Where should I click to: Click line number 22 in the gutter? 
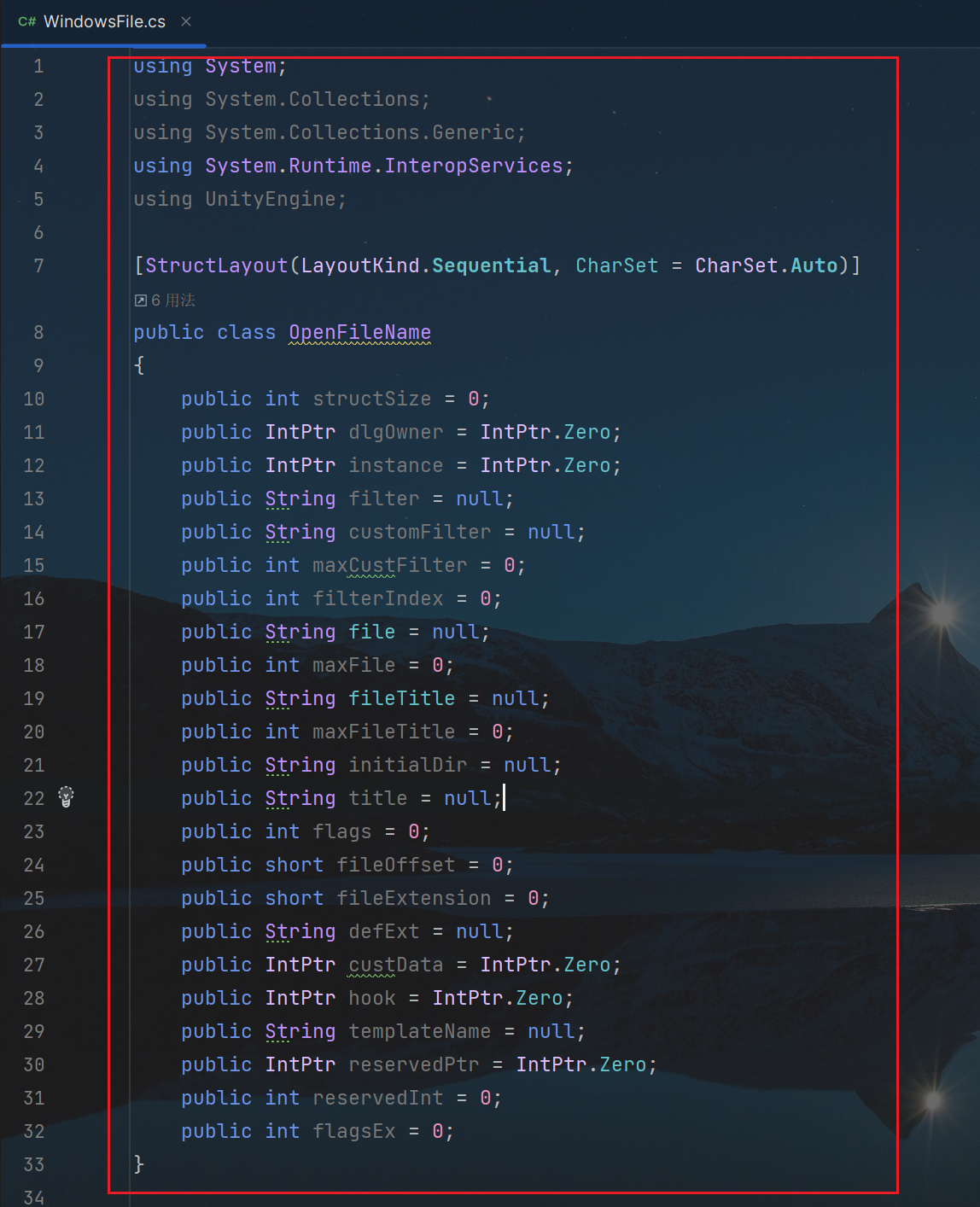click(34, 798)
